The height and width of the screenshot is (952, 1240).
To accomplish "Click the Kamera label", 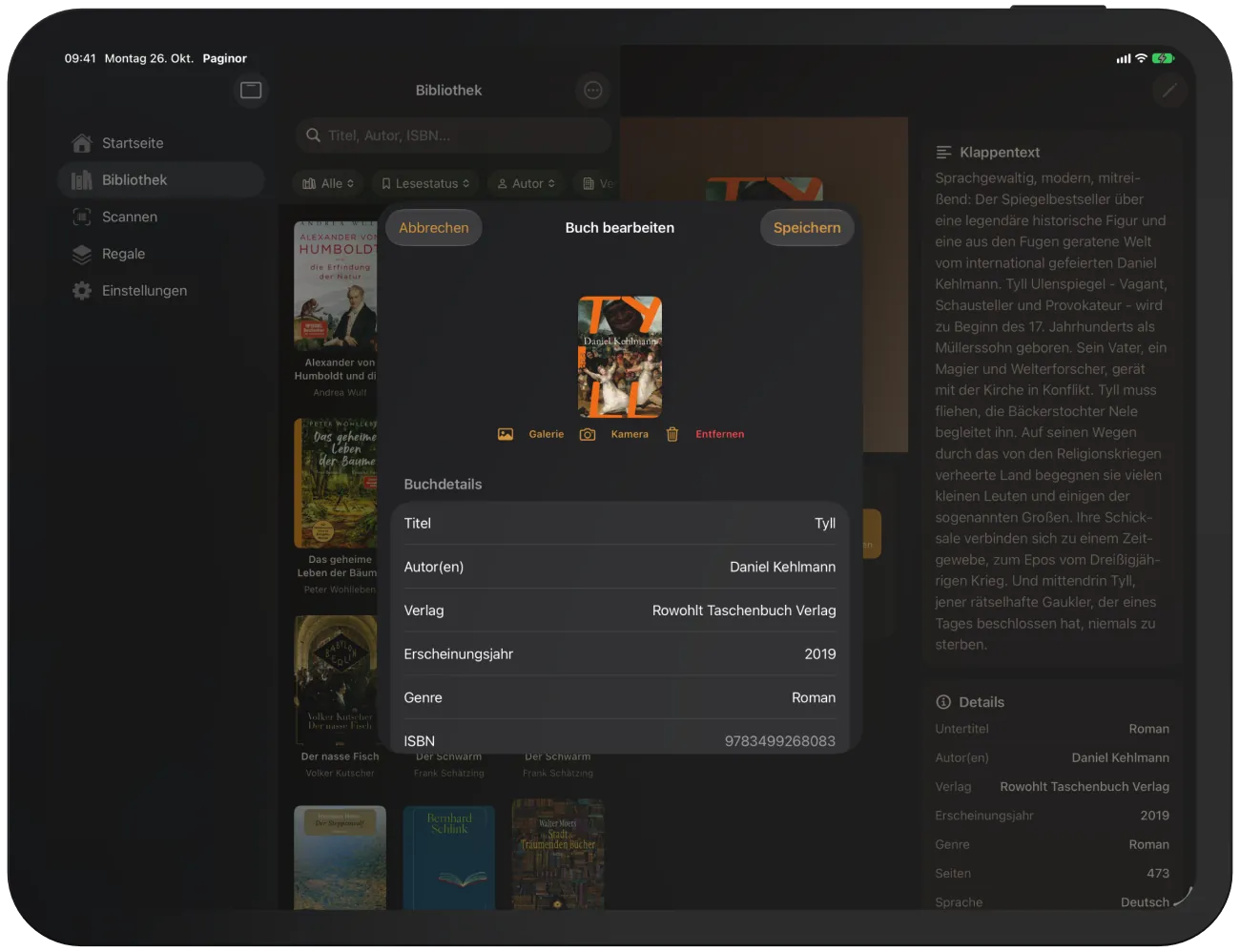I will click(630, 434).
